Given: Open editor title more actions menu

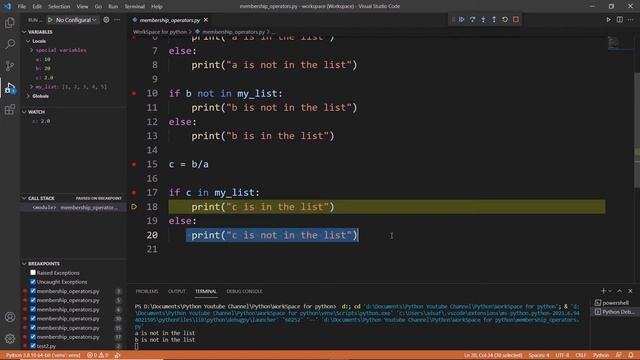Looking at the screenshot, I should [x=631, y=20].
